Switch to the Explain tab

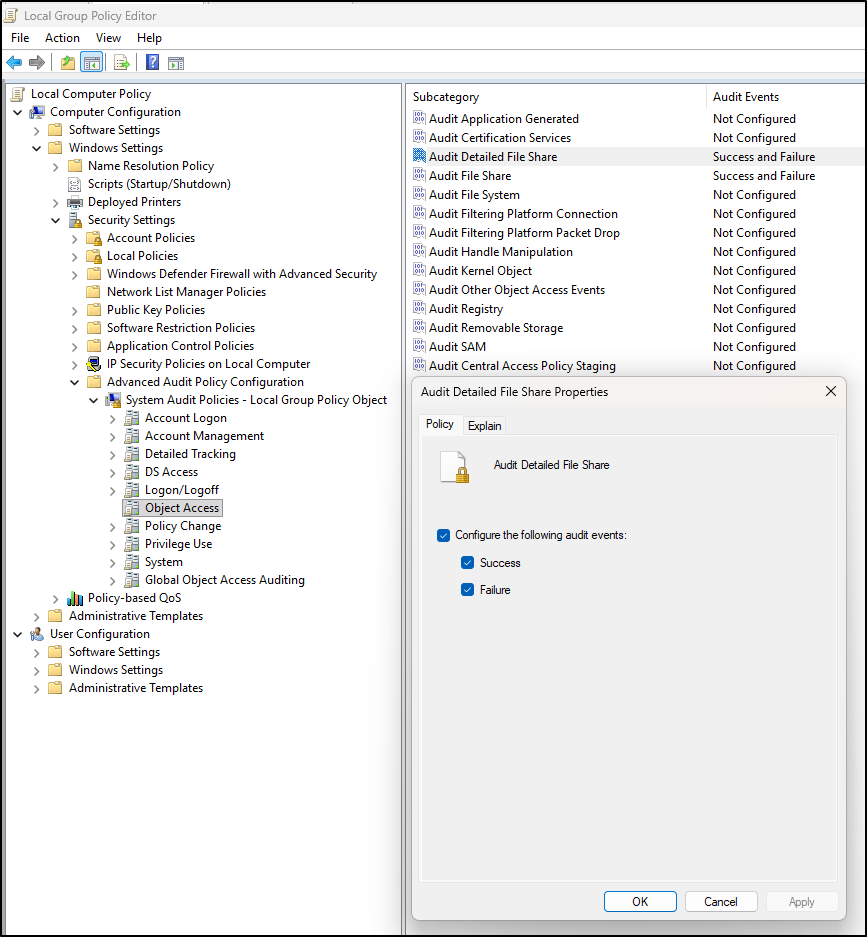click(485, 425)
